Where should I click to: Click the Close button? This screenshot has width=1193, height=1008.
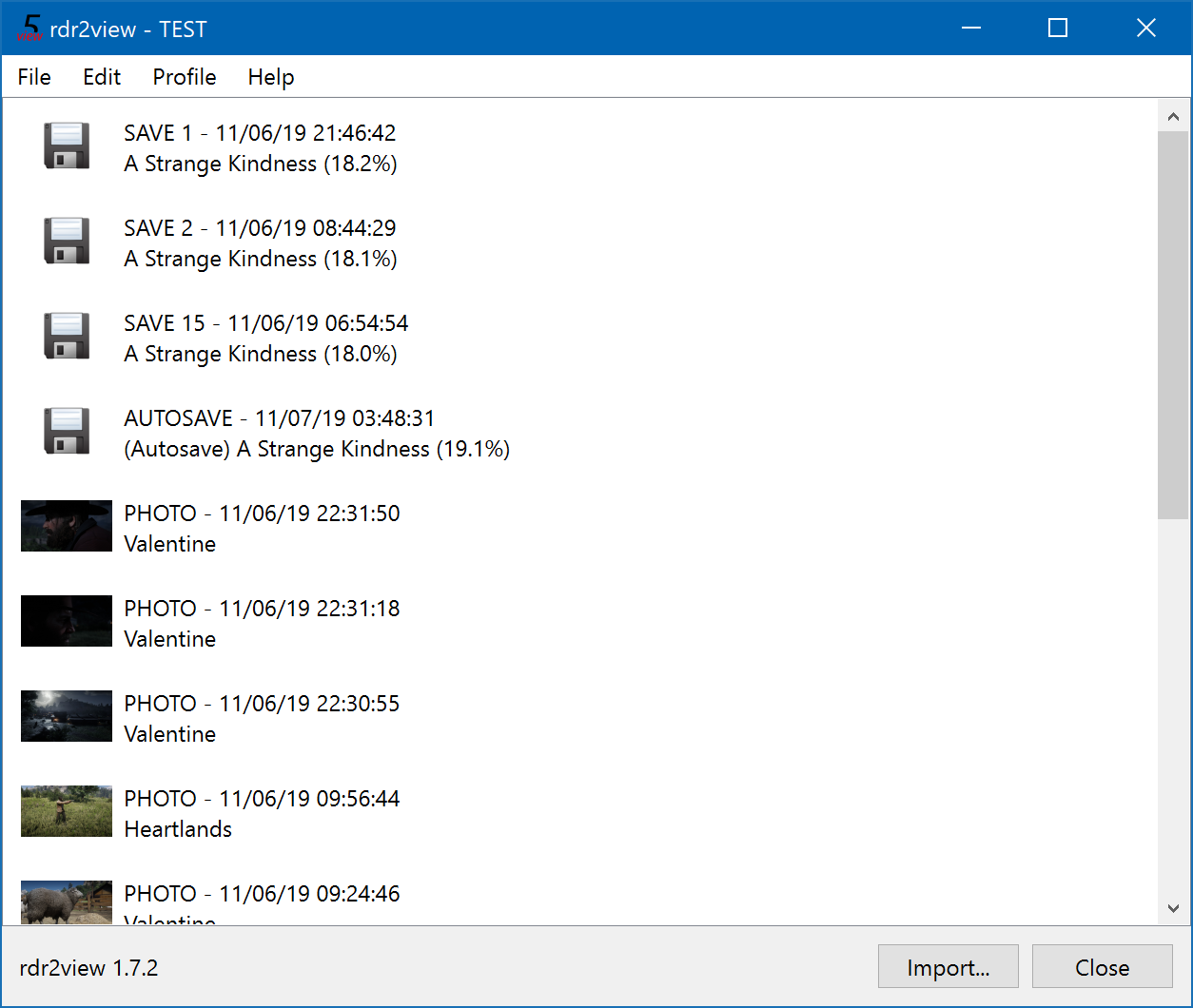coord(1102,966)
